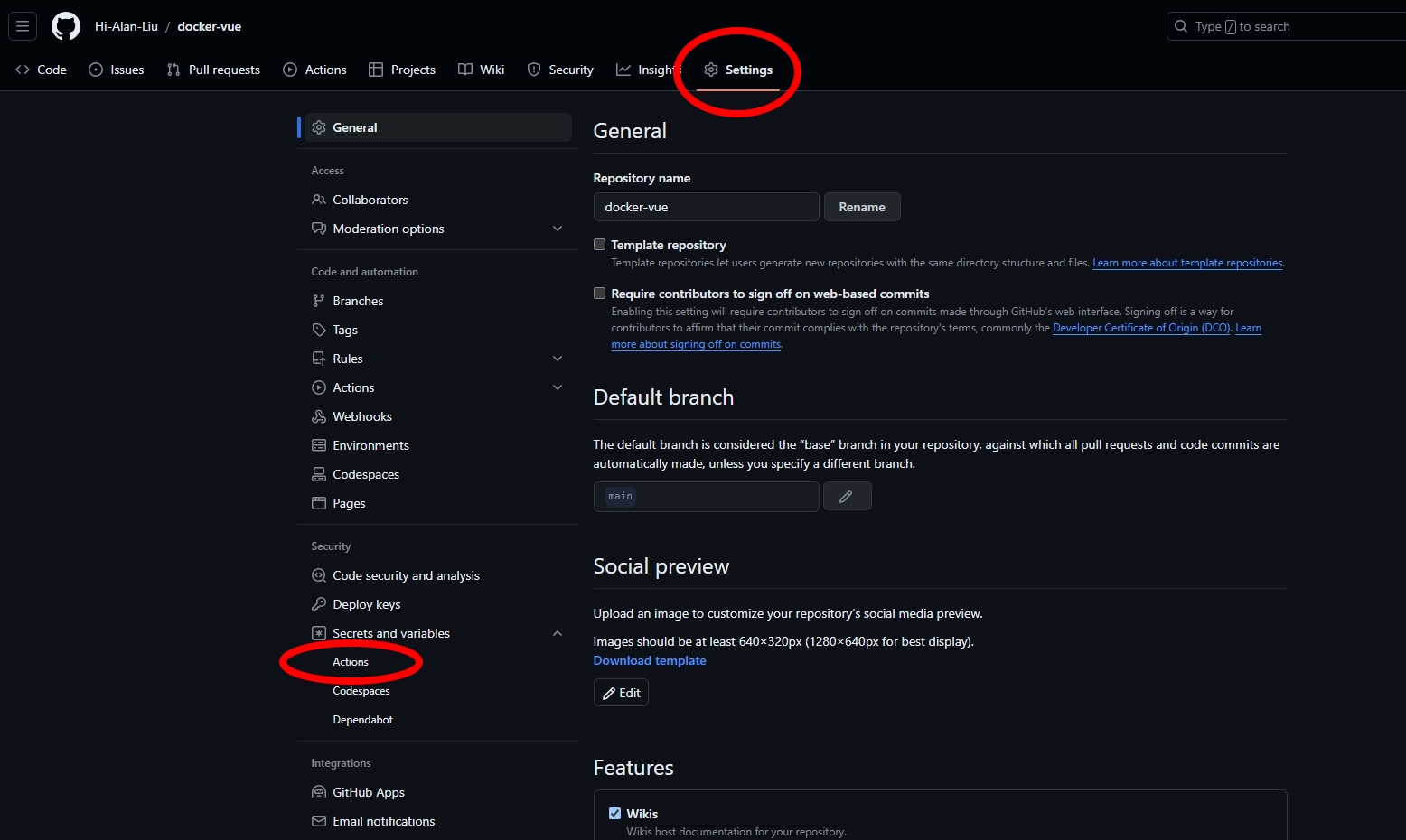The width and height of the screenshot is (1406, 840).
Task: Collapse Secrets and variables chevron
Action: pos(558,633)
